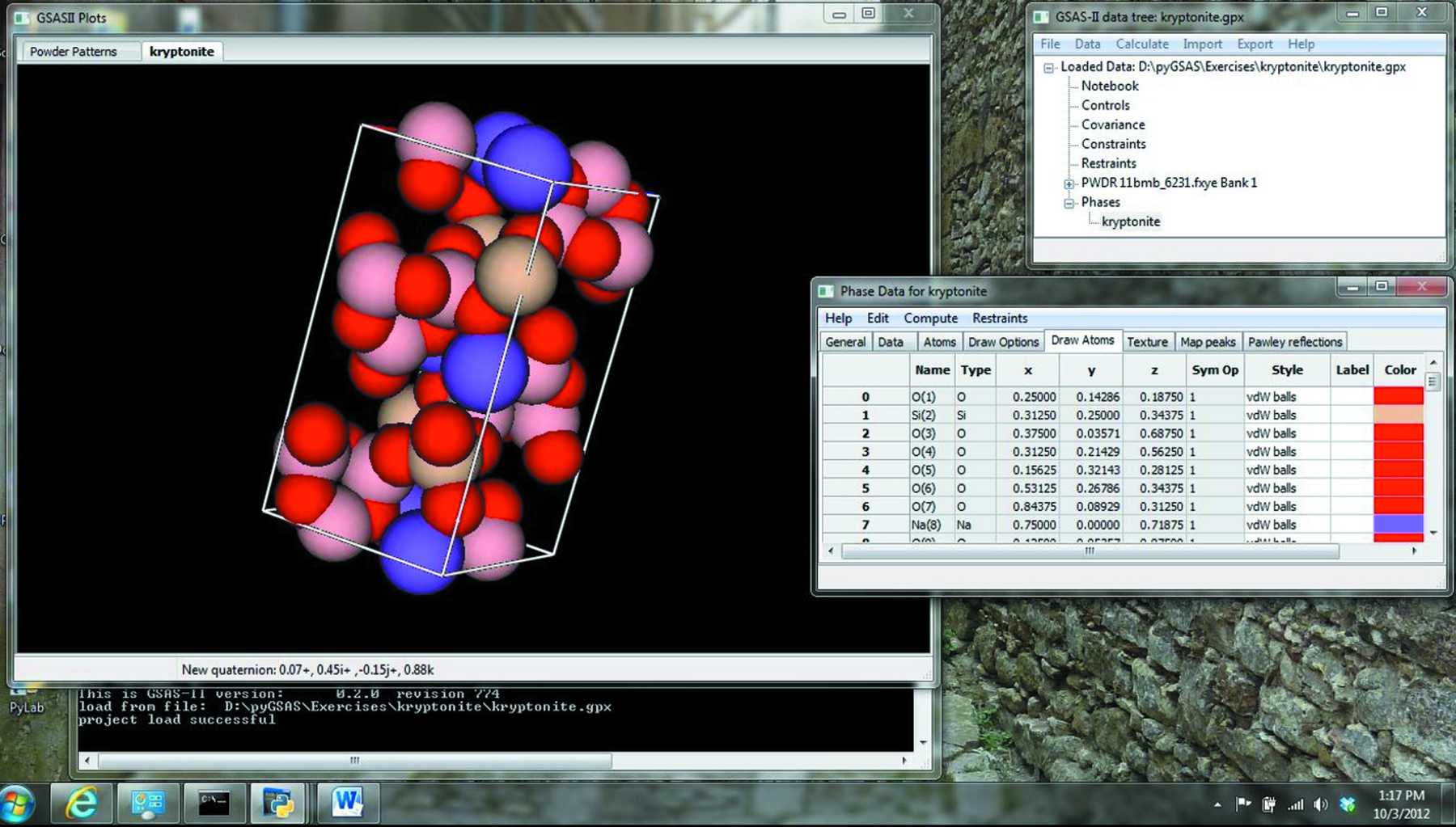
Task: Click the vdW balls style cell for Si(2)
Action: [1287, 416]
